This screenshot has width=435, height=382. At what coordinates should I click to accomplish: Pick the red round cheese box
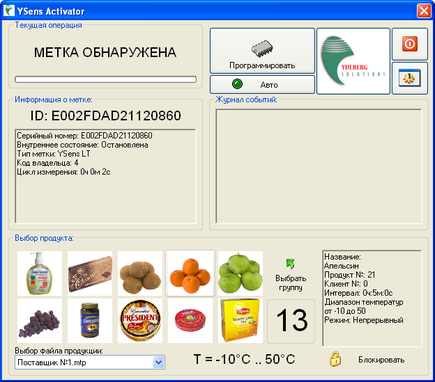click(190, 321)
